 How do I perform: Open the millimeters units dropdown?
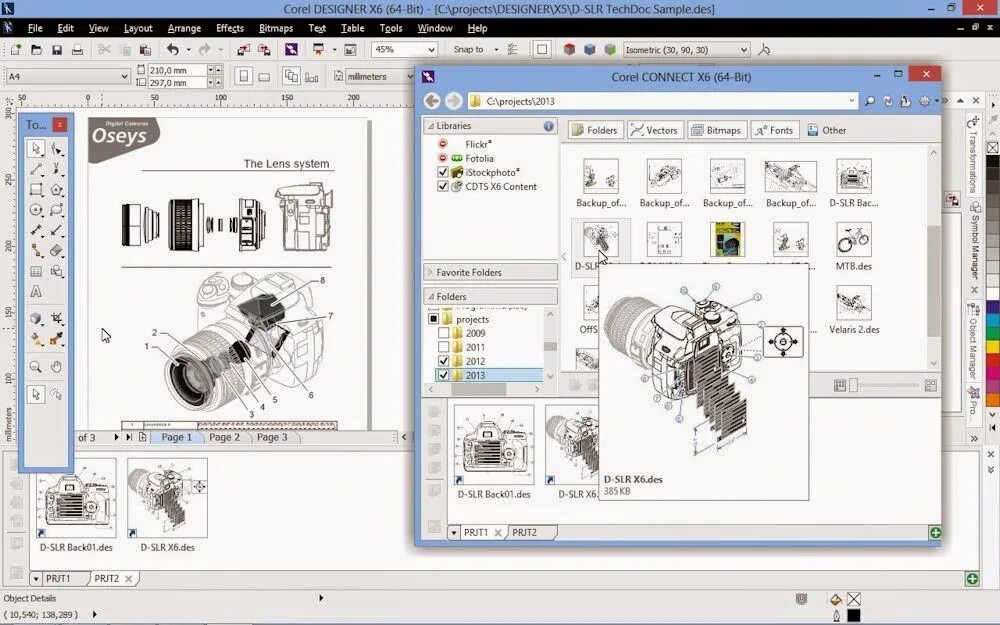pyautogui.click(x=411, y=77)
